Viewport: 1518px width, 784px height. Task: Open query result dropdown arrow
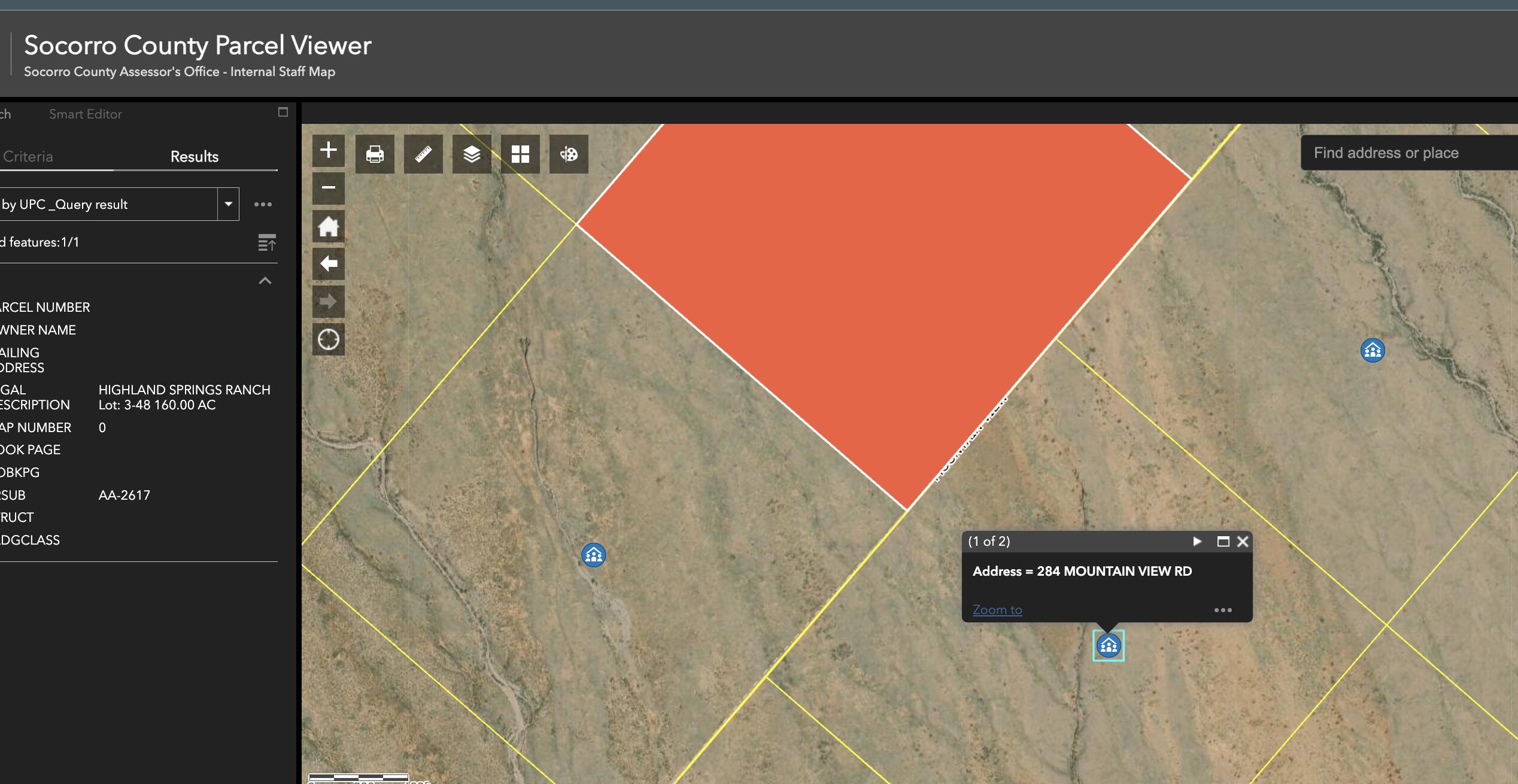coord(228,204)
